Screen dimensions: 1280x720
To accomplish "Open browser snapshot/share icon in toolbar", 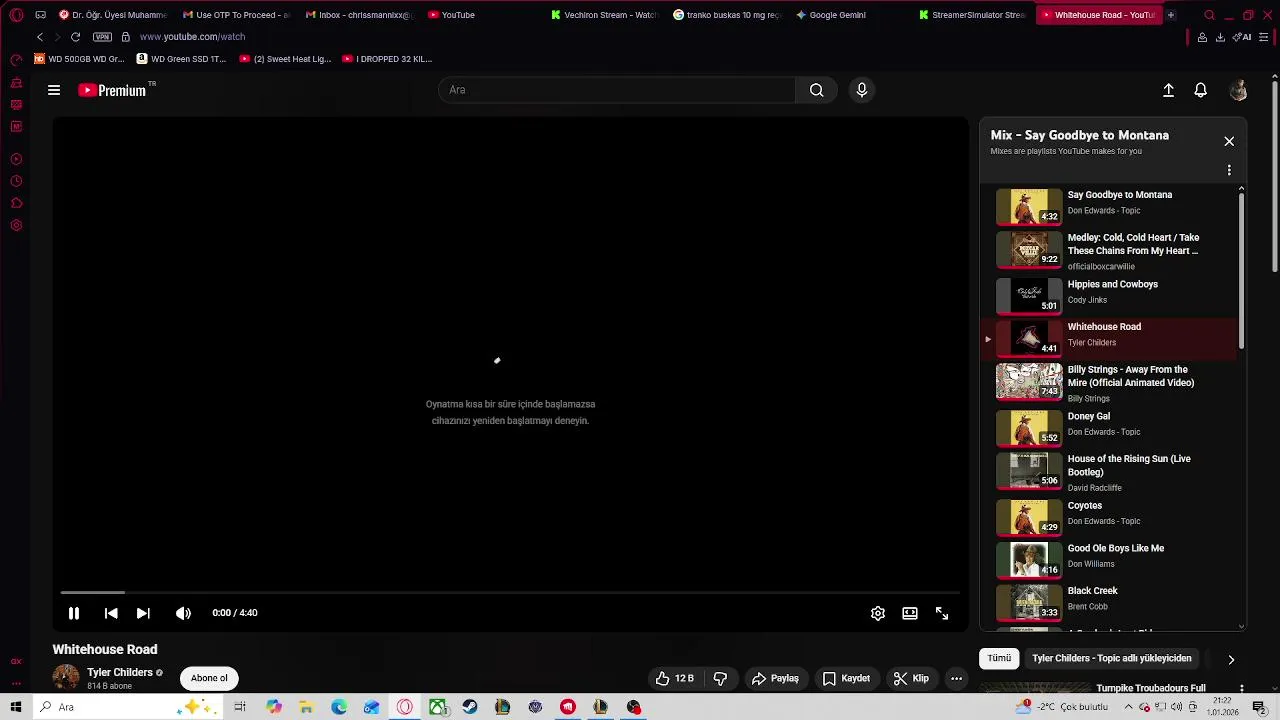I will click(1202, 37).
